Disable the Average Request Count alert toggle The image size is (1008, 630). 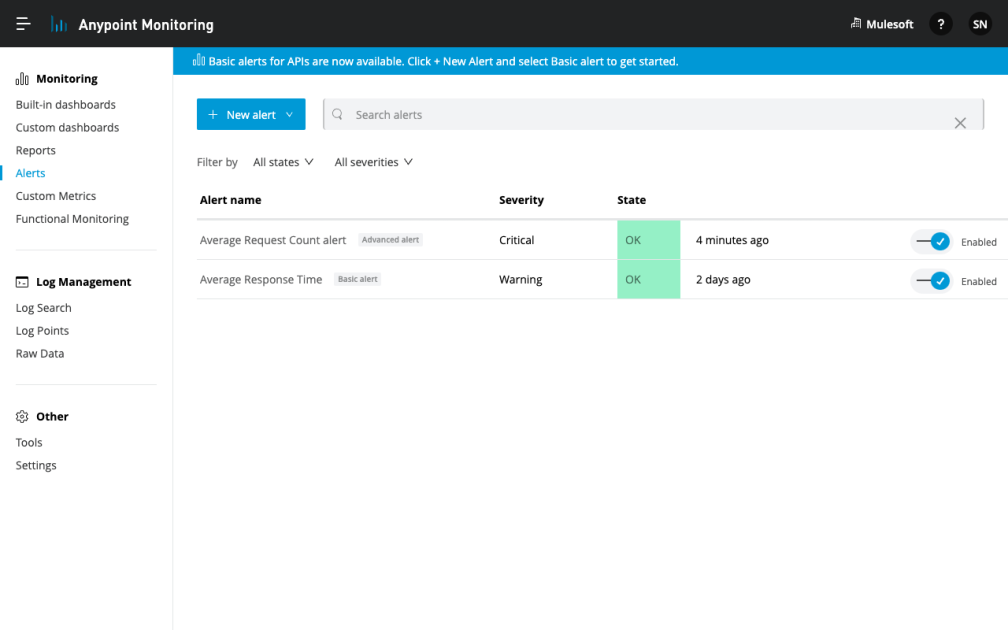[931, 241]
